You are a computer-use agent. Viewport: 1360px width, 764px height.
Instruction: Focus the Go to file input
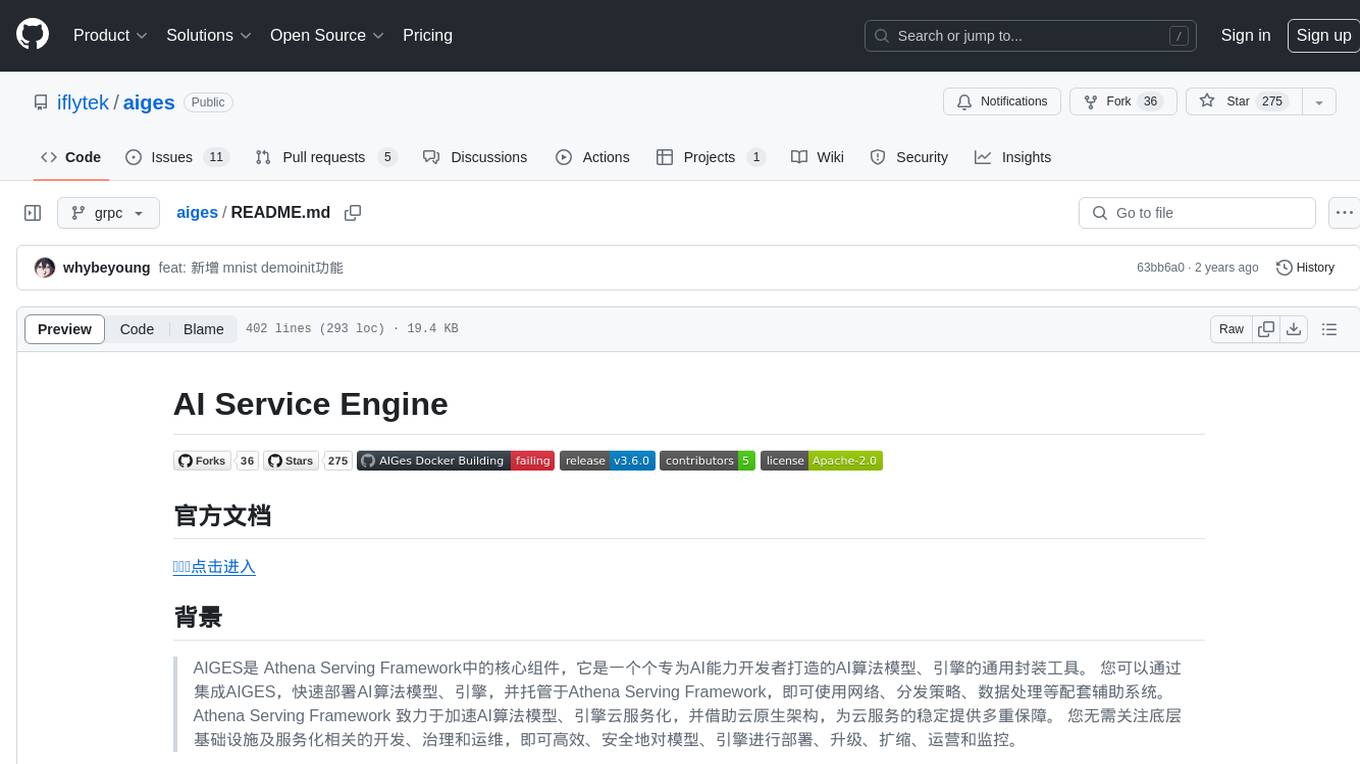coord(1197,213)
